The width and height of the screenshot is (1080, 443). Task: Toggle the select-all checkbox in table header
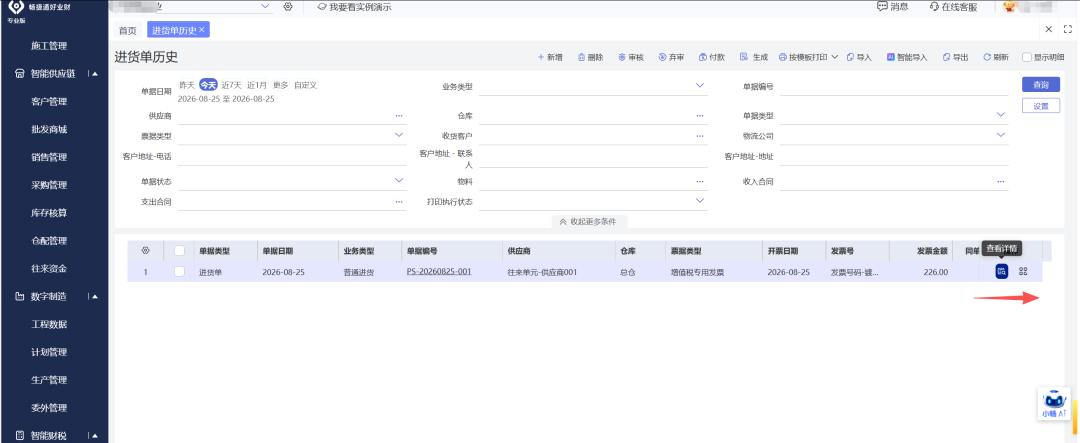click(x=180, y=251)
